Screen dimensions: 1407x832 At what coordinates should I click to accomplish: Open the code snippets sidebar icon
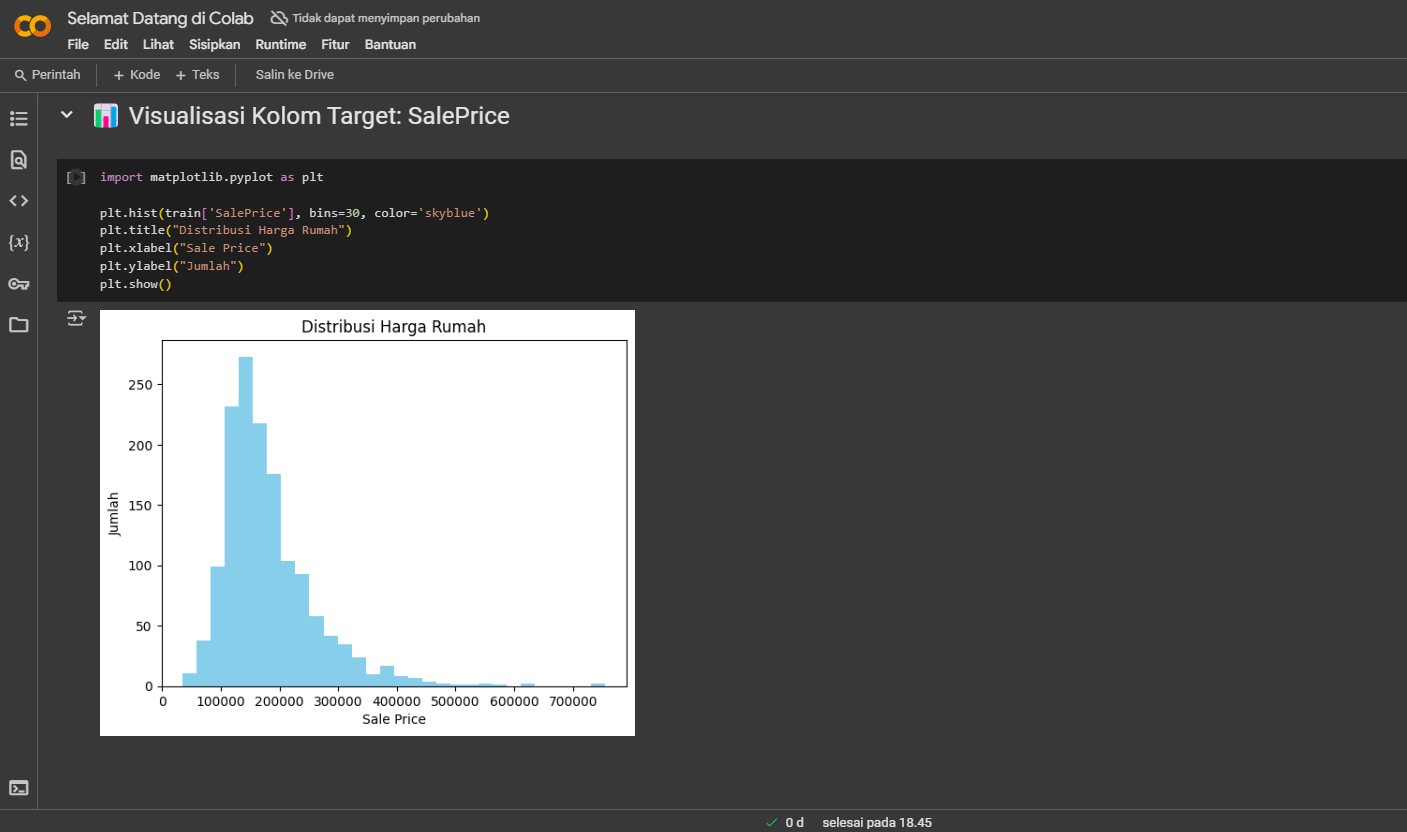pos(18,201)
